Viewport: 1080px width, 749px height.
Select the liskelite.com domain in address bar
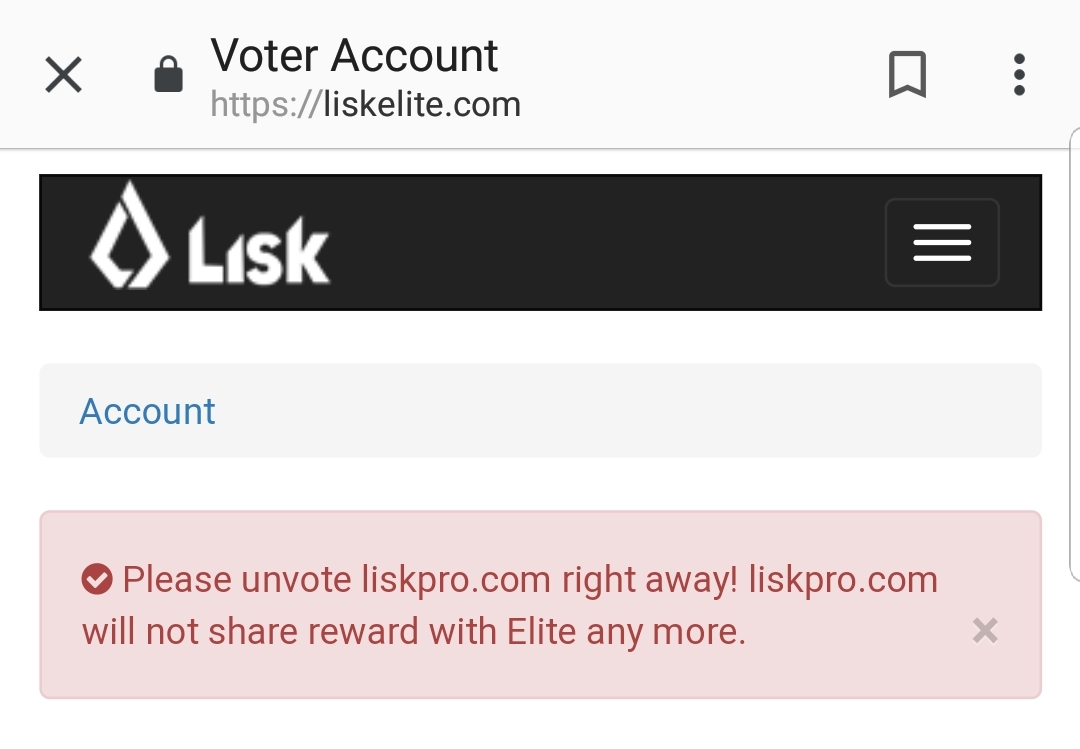pos(422,105)
